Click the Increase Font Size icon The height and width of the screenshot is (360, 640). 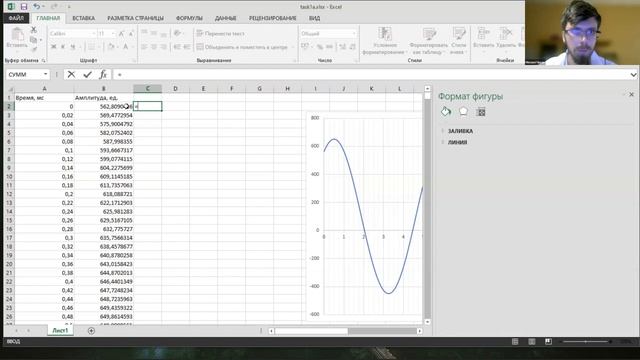pos(122,33)
